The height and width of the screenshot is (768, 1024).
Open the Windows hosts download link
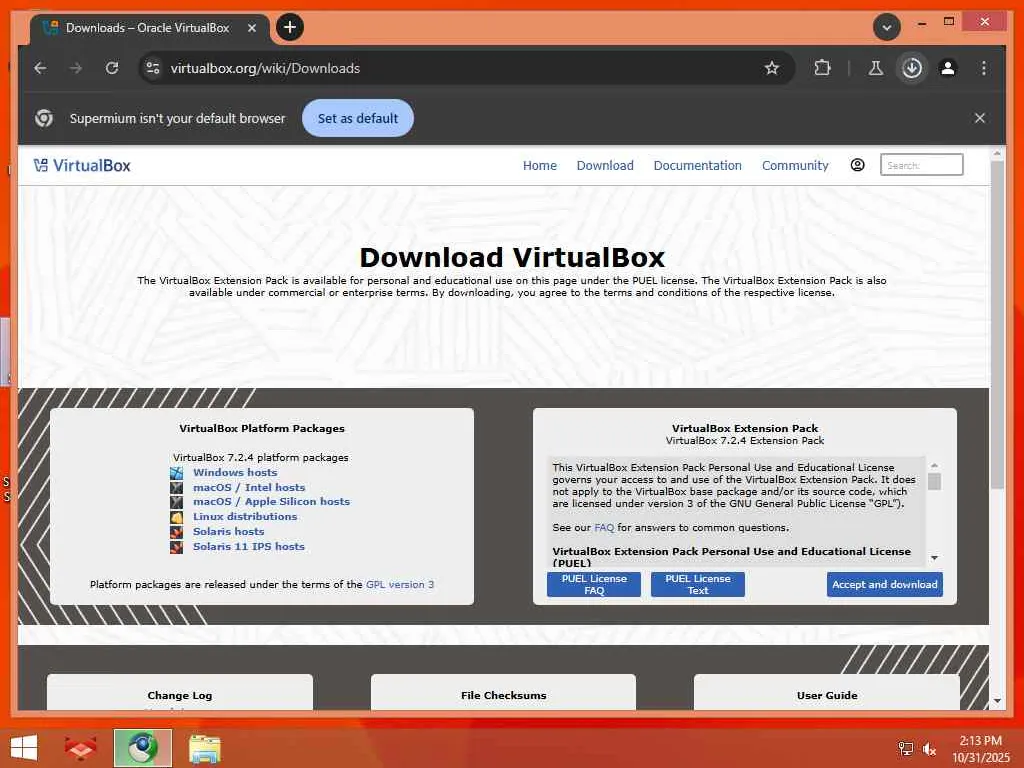pyautogui.click(x=235, y=472)
